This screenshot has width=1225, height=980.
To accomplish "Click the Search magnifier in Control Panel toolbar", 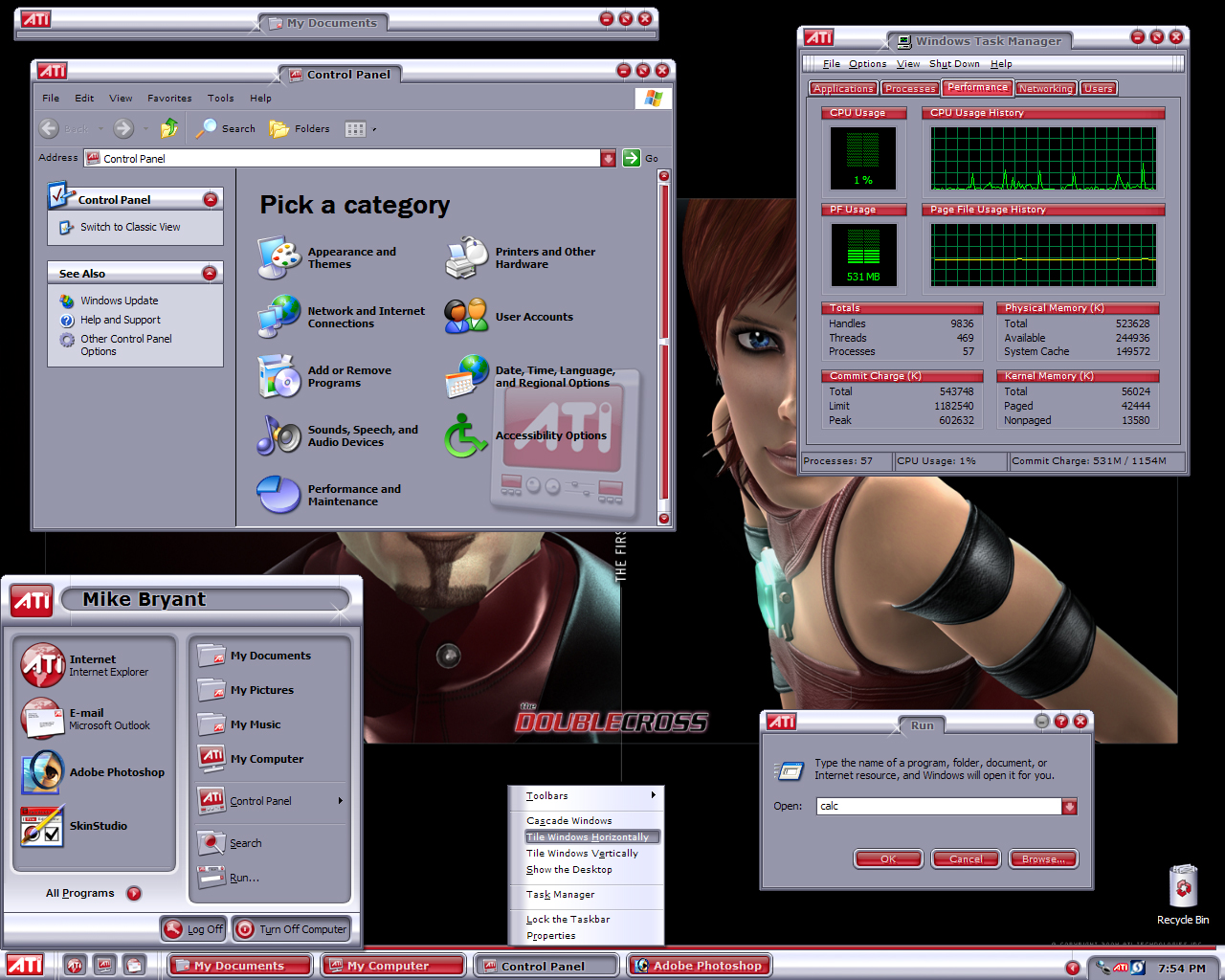I will 207,128.
